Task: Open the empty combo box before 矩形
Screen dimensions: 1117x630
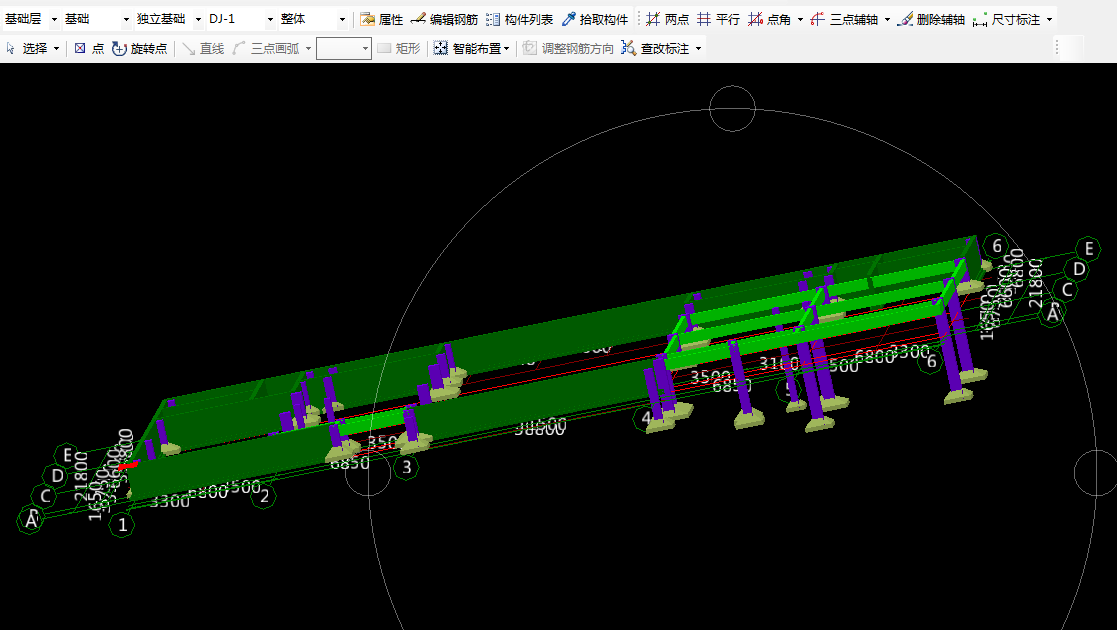Action: coord(343,48)
